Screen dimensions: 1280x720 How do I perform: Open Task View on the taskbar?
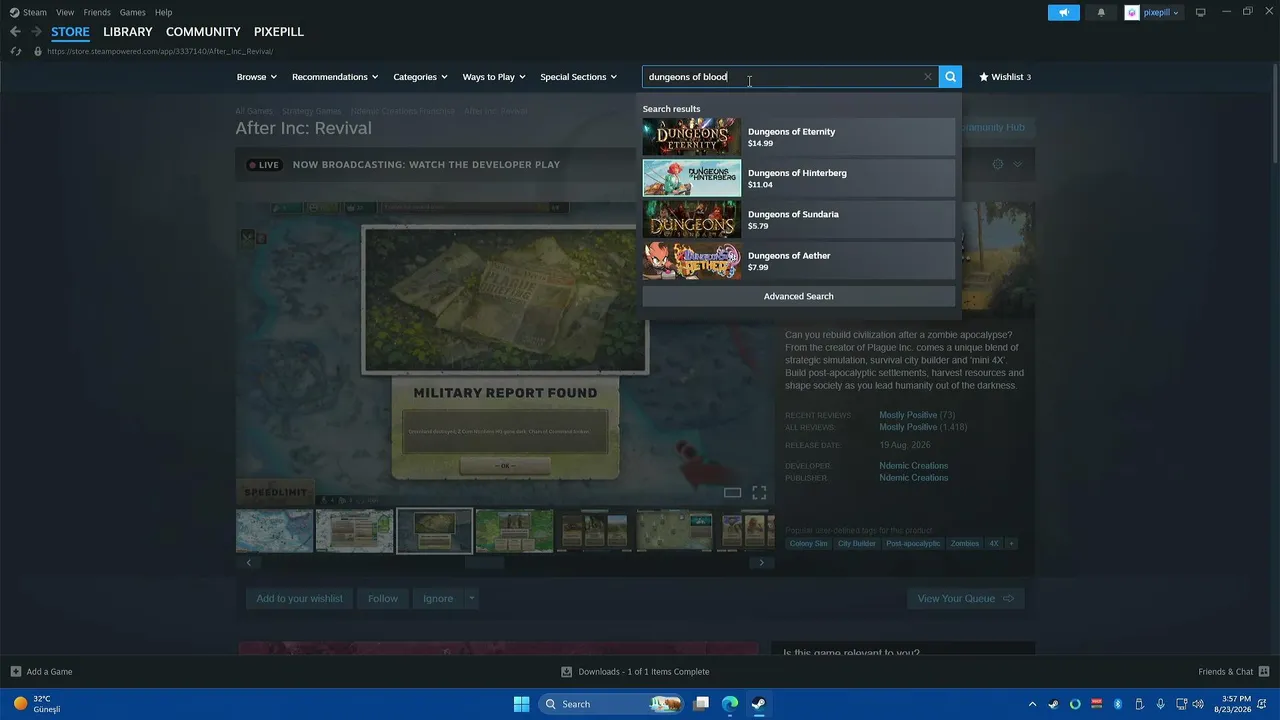(702, 704)
